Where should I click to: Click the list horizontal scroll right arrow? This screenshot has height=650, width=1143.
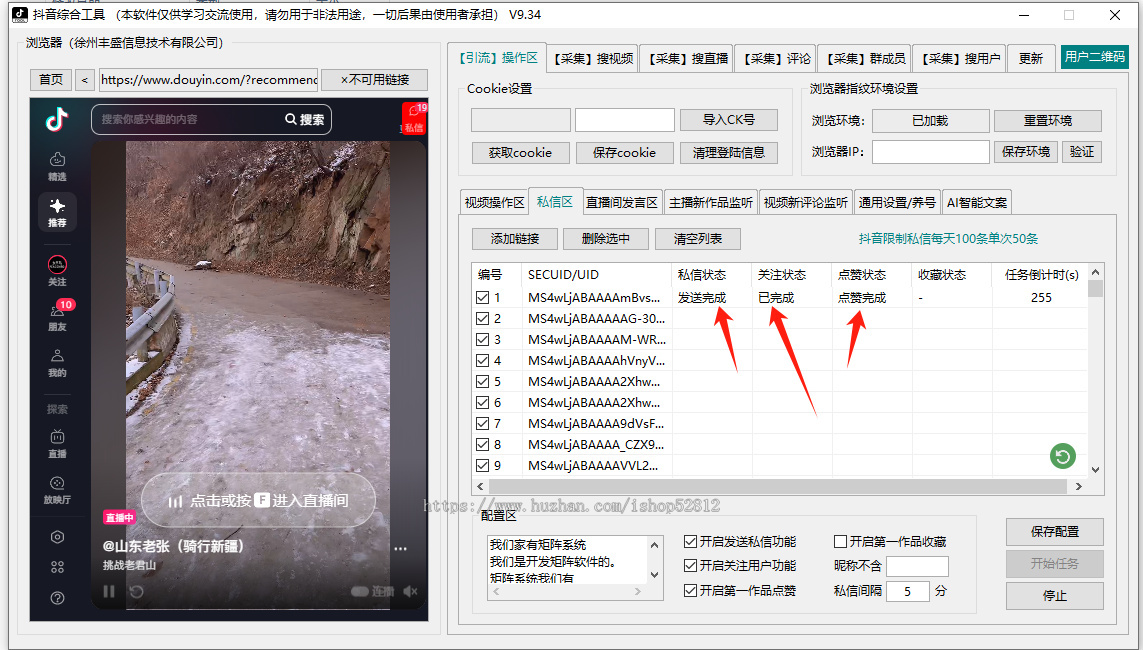tap(1078, 486)
